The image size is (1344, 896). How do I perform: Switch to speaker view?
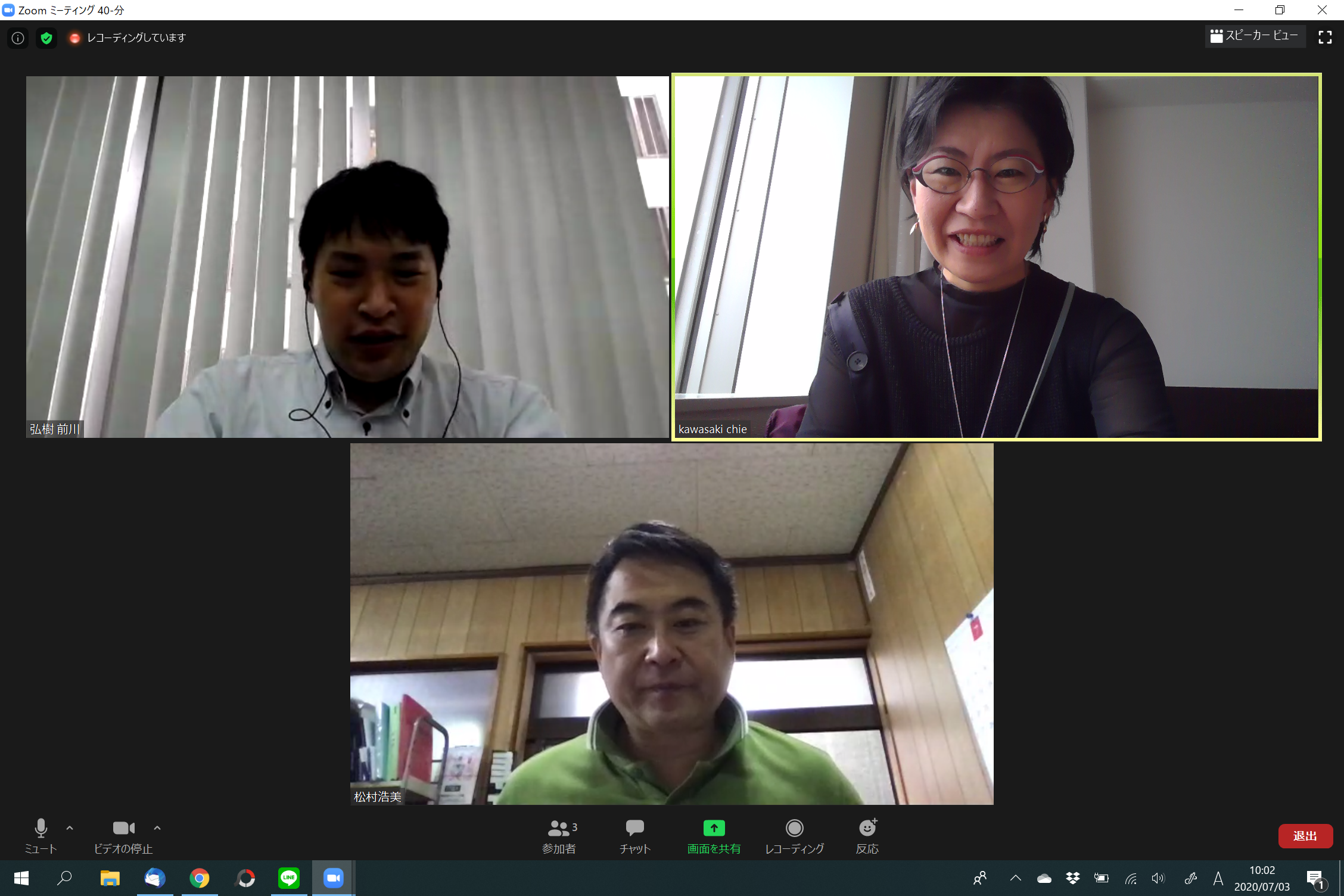tap(1255, 36)
